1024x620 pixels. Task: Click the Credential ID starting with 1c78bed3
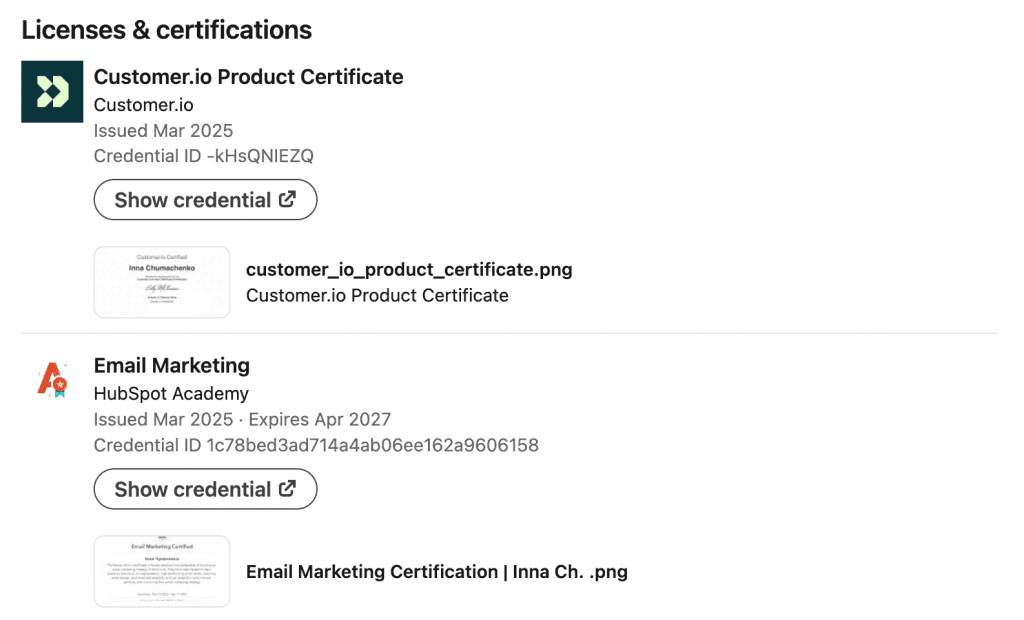tap(316, 445)
